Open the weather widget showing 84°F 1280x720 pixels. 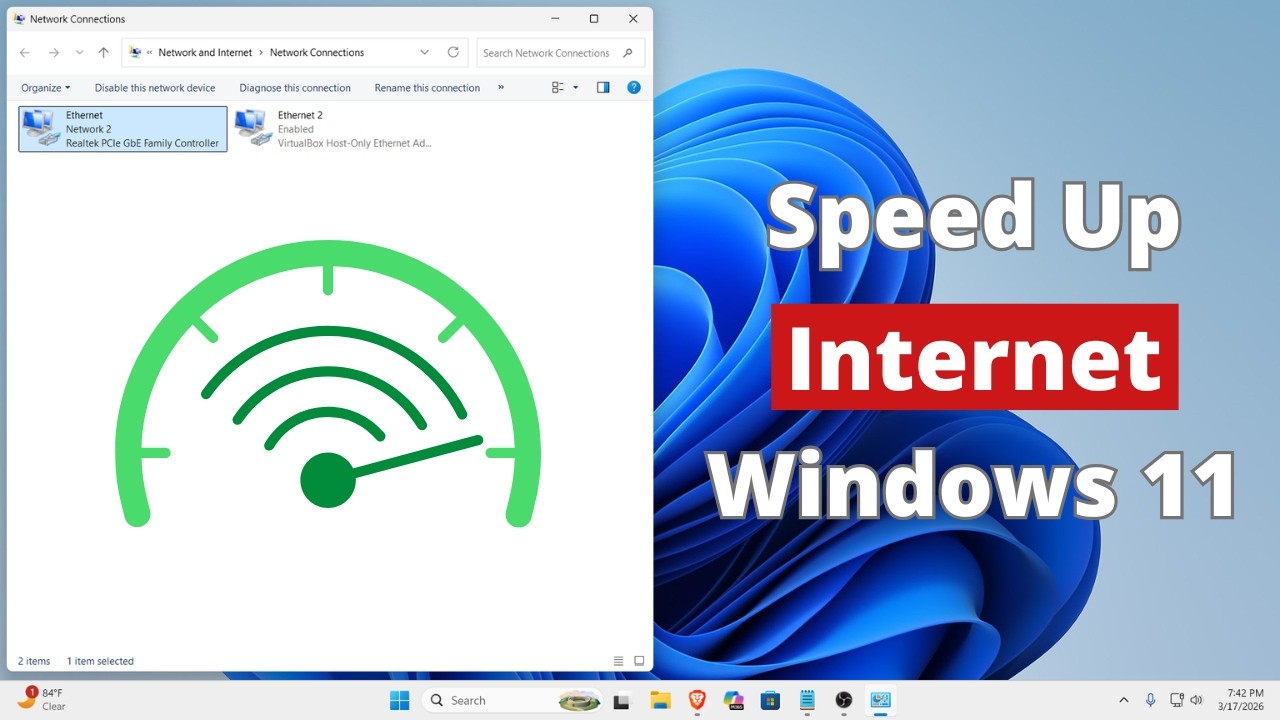pos(41,699)
